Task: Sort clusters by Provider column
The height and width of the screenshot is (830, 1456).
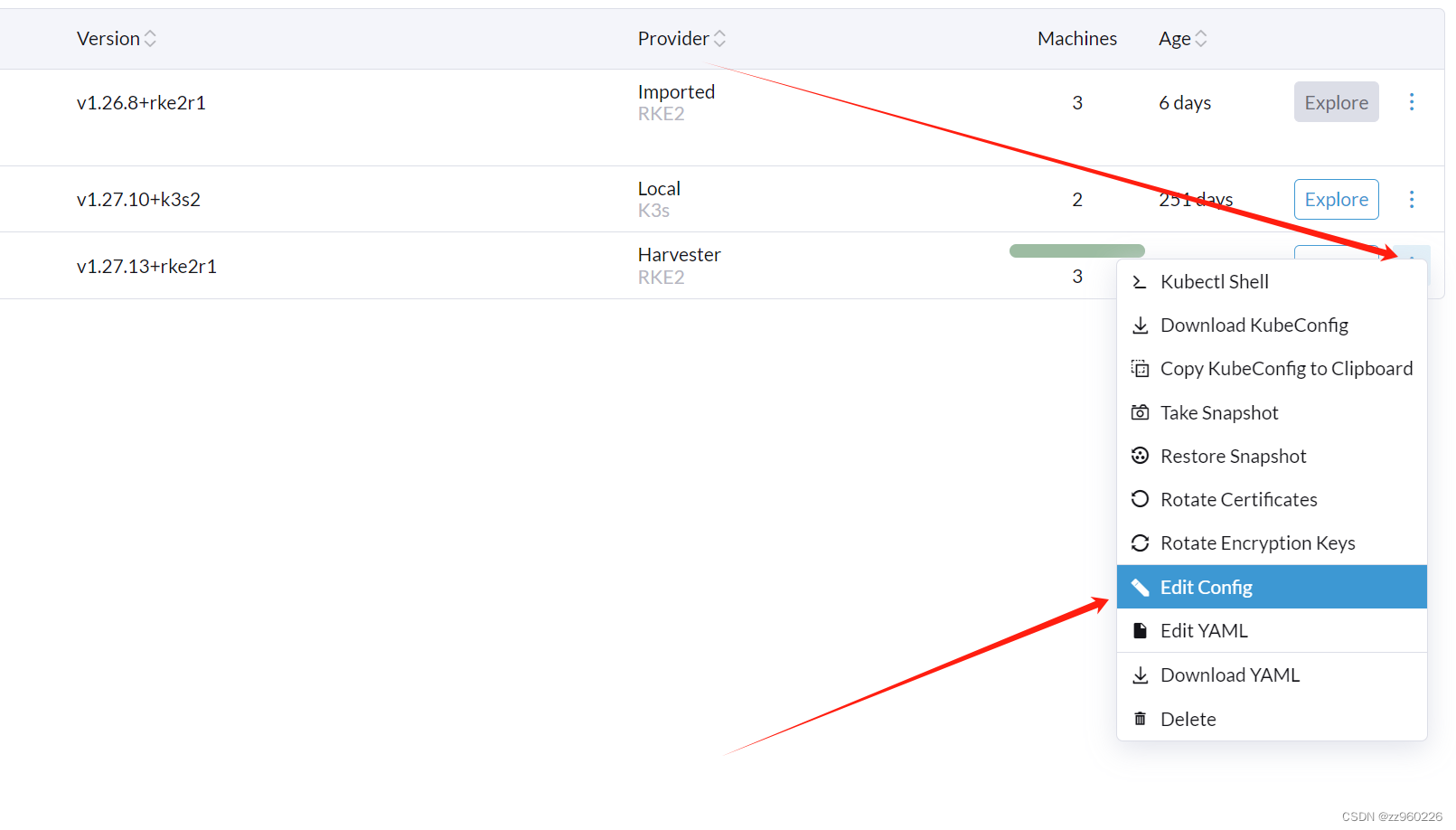Action: point(681,39)
